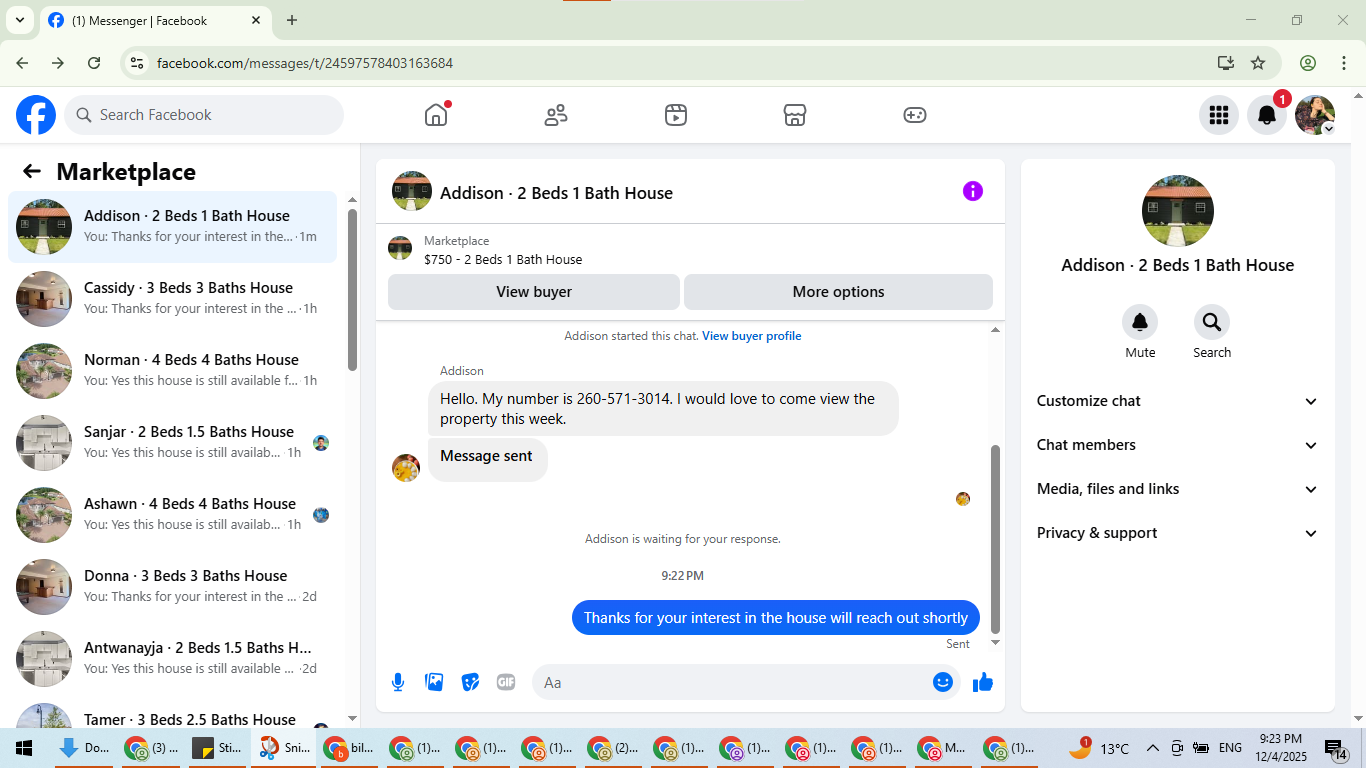Click the More options button
Screen dimensions: 1366x768
[x=838, y=292]
